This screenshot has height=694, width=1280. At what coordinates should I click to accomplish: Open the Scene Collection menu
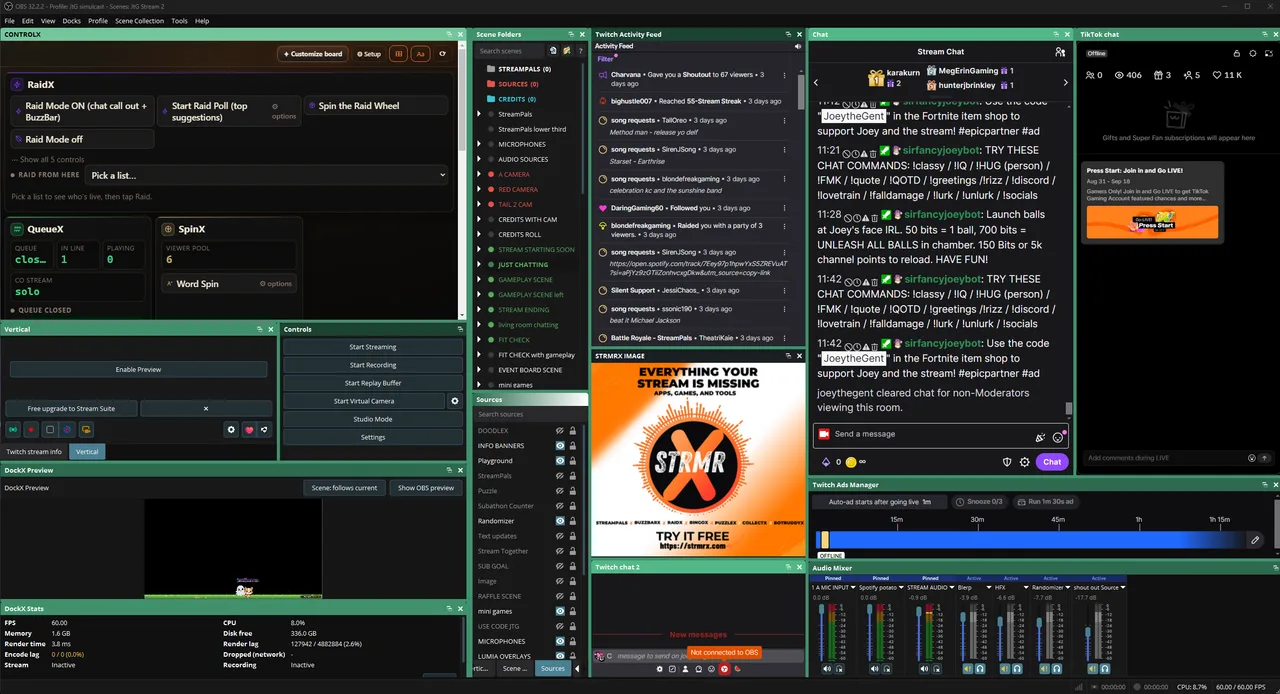(139, 21)
